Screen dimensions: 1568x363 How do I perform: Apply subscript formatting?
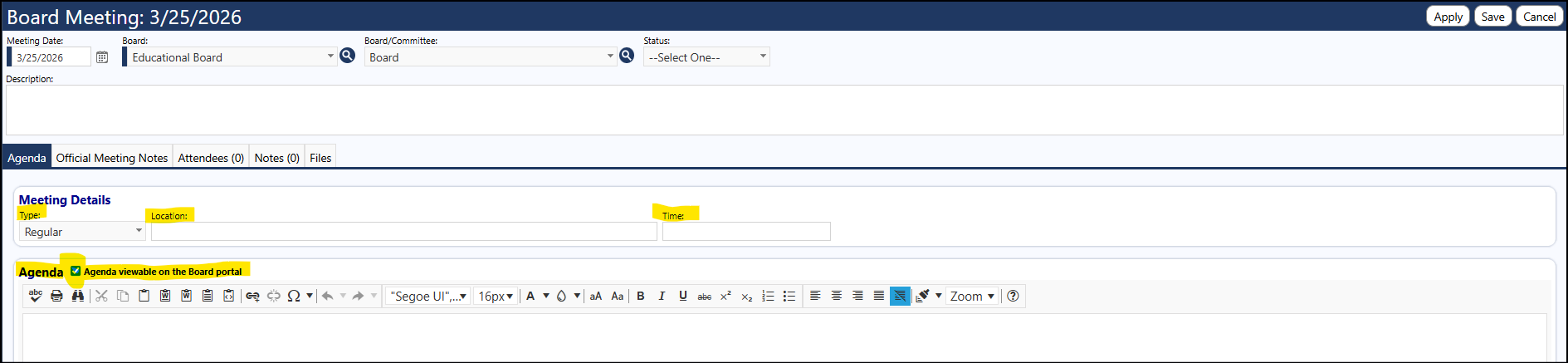pyautogui.click(x=747, y=296)
